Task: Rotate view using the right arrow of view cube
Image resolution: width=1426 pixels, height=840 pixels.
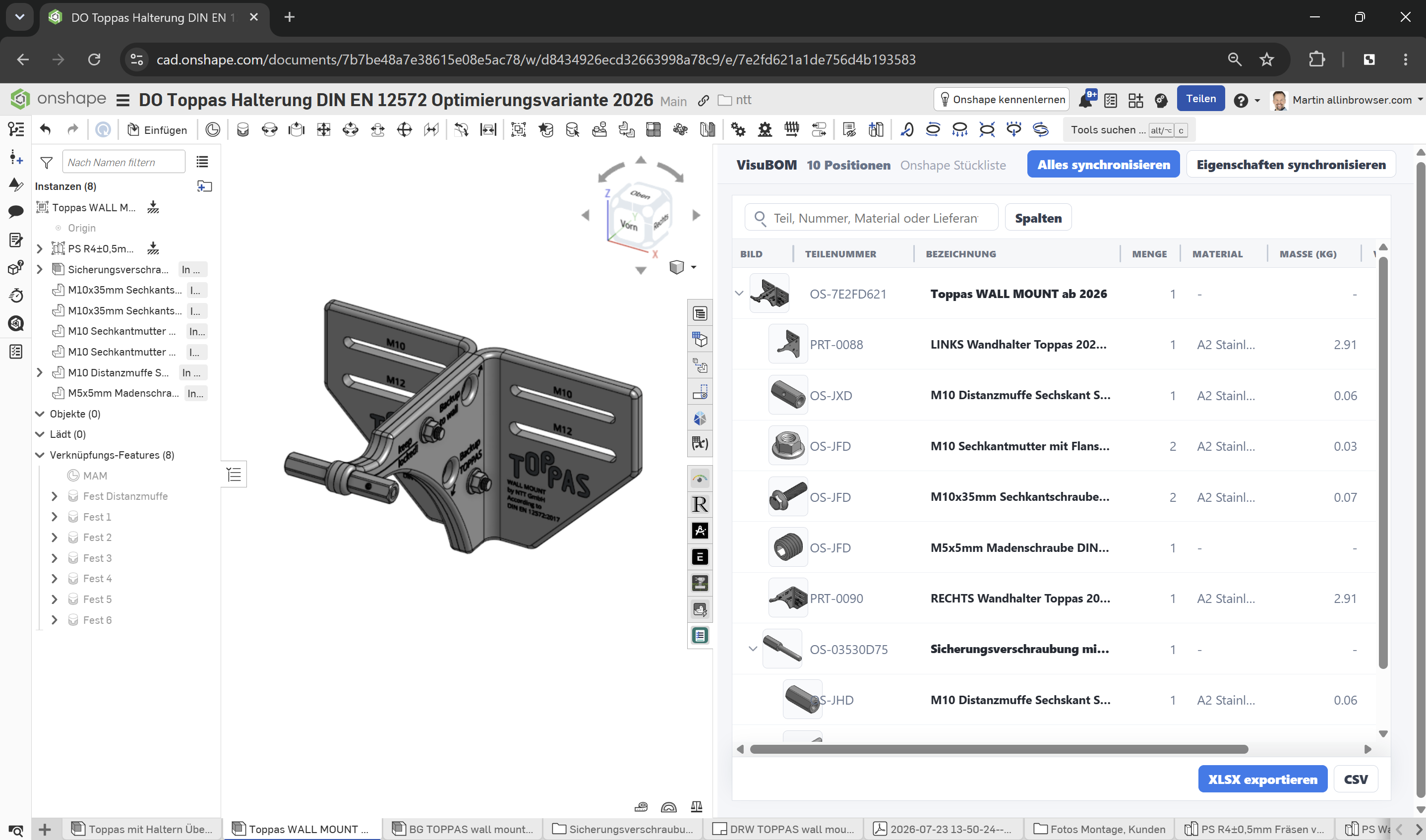Action: pyautogui.click(x=697, y=215)
